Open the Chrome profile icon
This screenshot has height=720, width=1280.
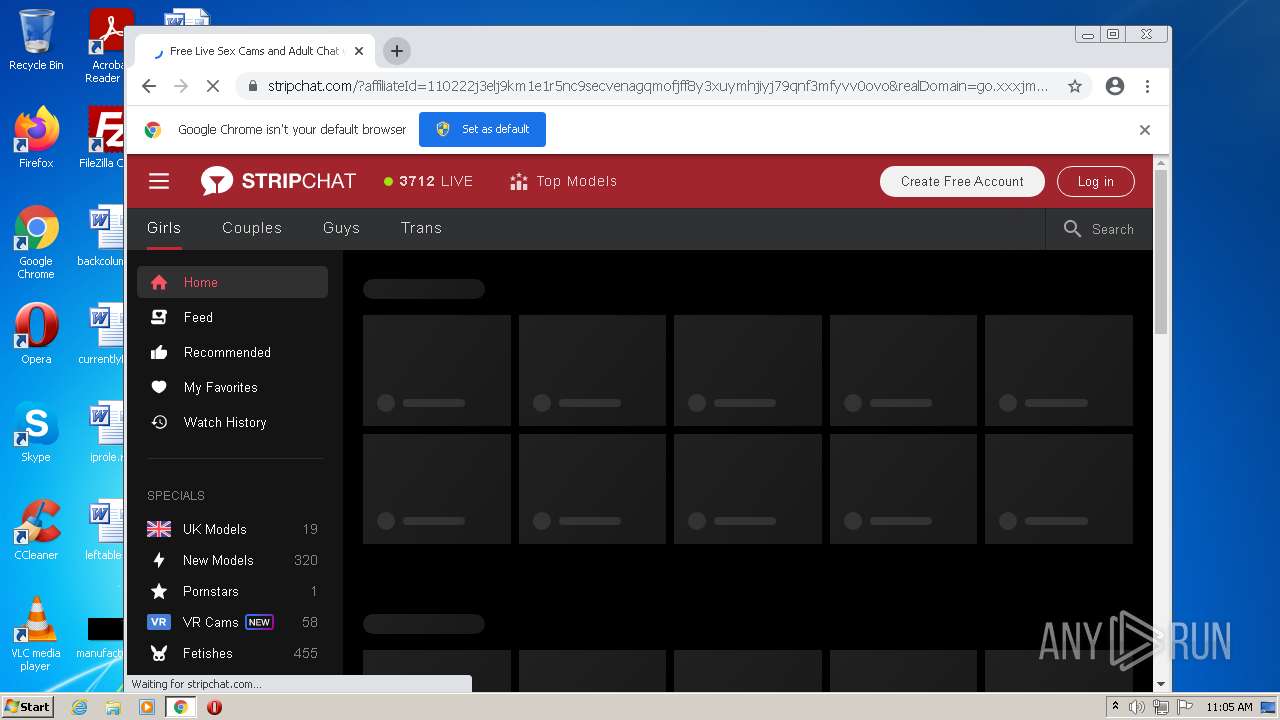(x=1115, y=86)
